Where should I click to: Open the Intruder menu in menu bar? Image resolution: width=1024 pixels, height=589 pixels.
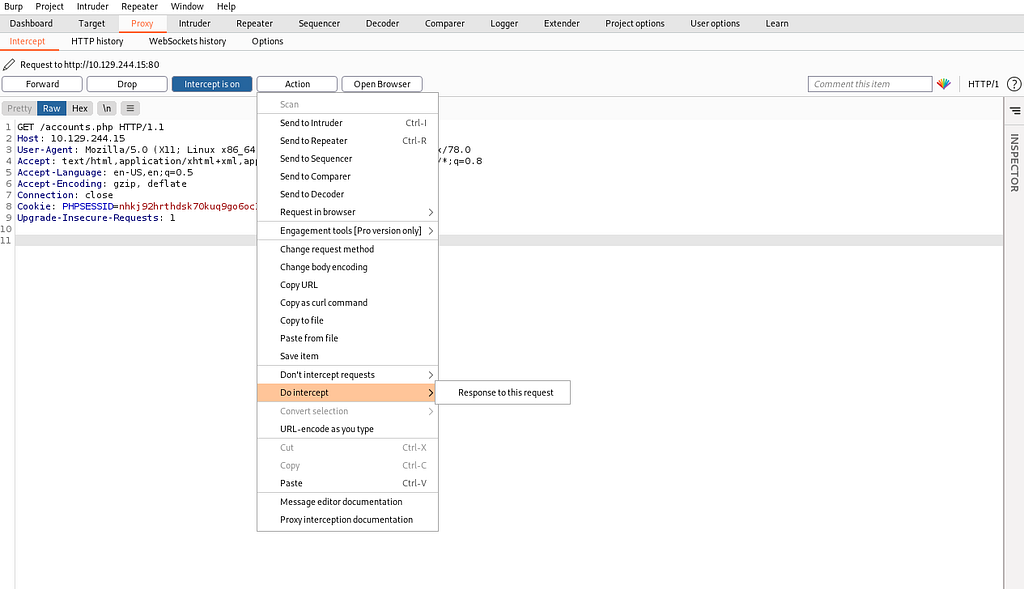pos(93,7)
